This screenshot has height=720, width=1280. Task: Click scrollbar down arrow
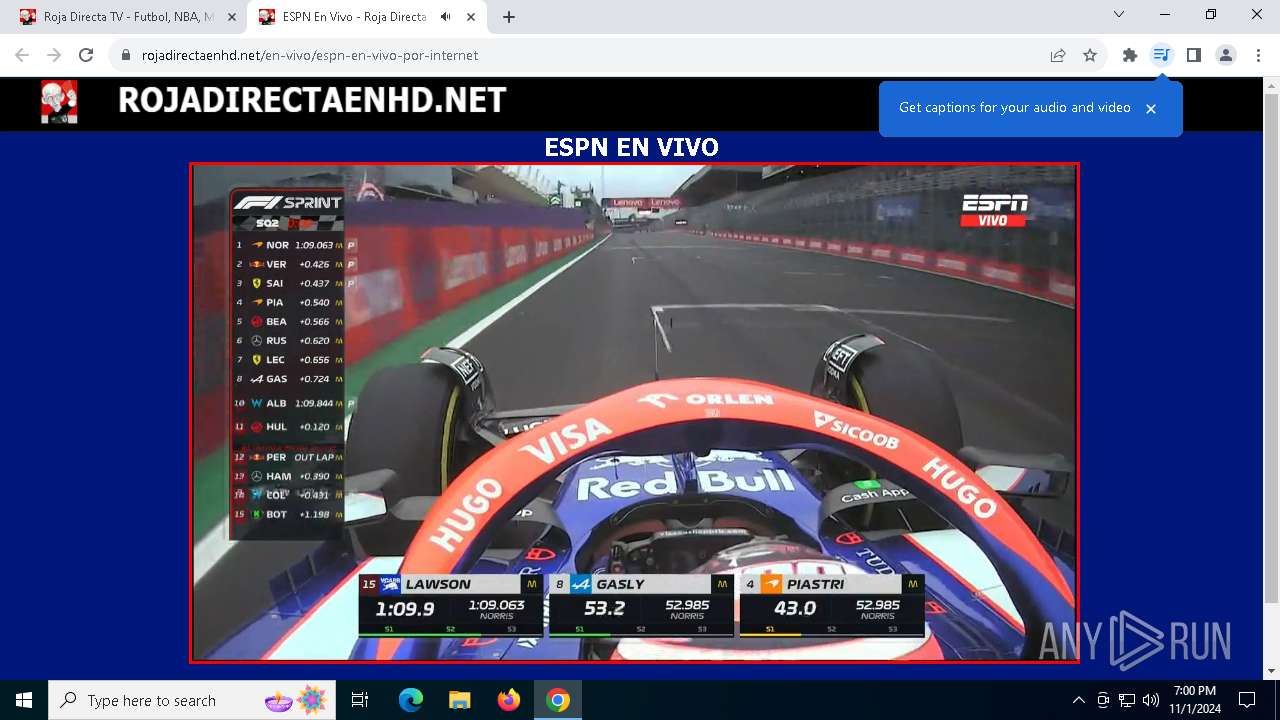pos(1272,671)
